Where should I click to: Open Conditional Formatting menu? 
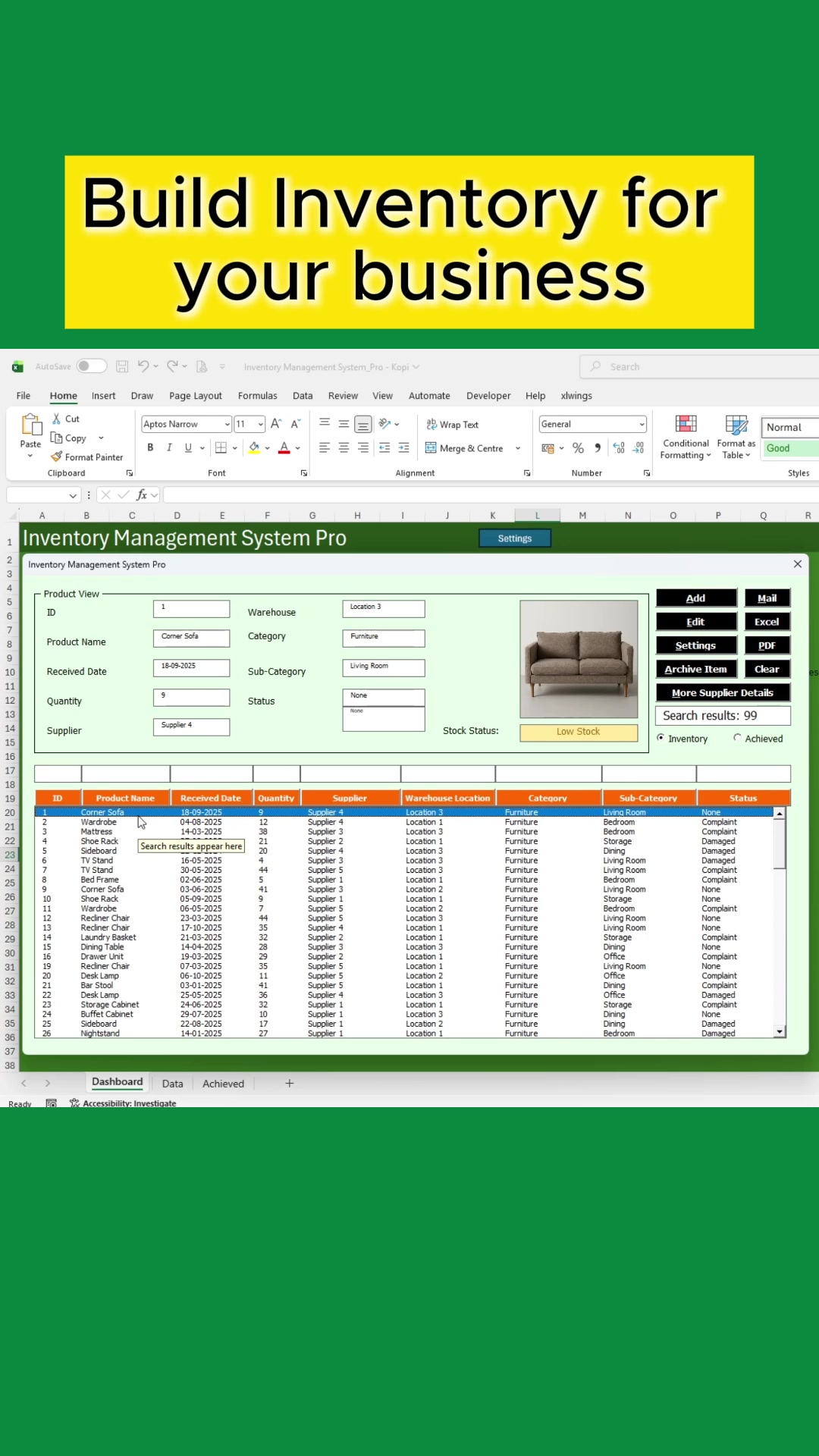[686, 438]
